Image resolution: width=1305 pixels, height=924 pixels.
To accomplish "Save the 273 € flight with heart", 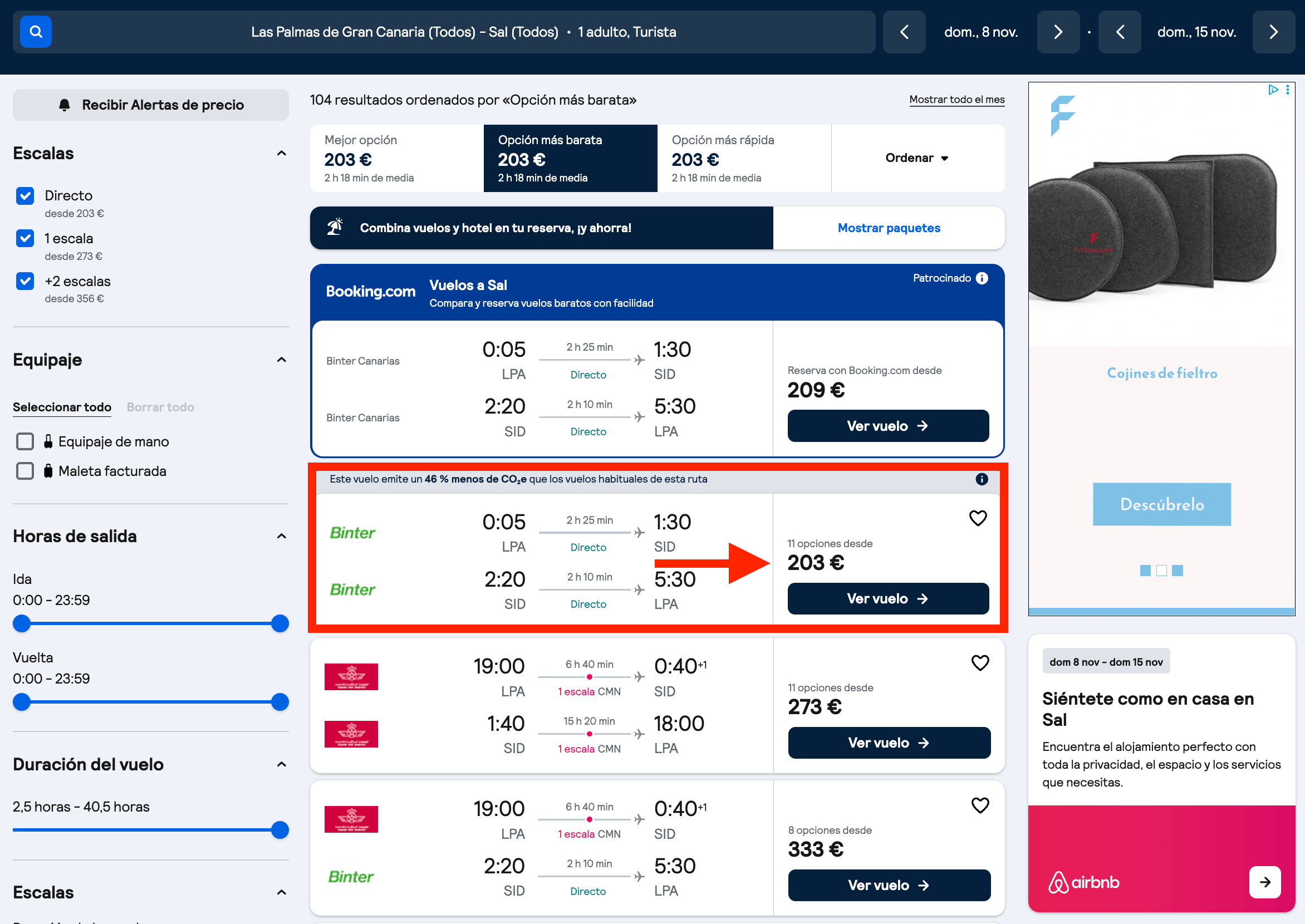I will [x=980, y=663].
